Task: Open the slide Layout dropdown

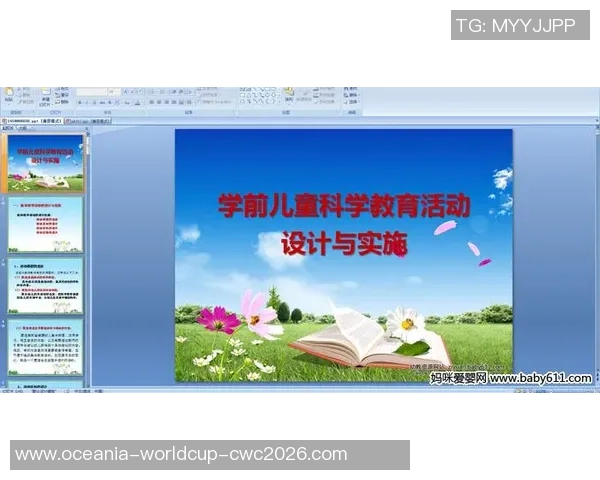Action: (62, 89)
